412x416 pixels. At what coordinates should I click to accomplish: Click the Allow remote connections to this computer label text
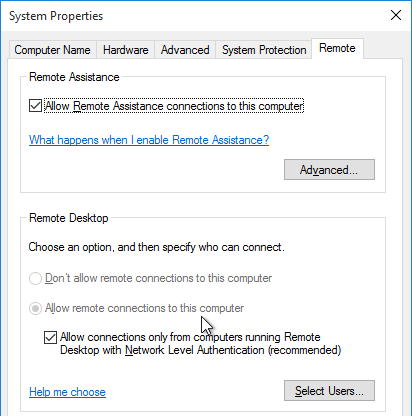click(144, 308)
